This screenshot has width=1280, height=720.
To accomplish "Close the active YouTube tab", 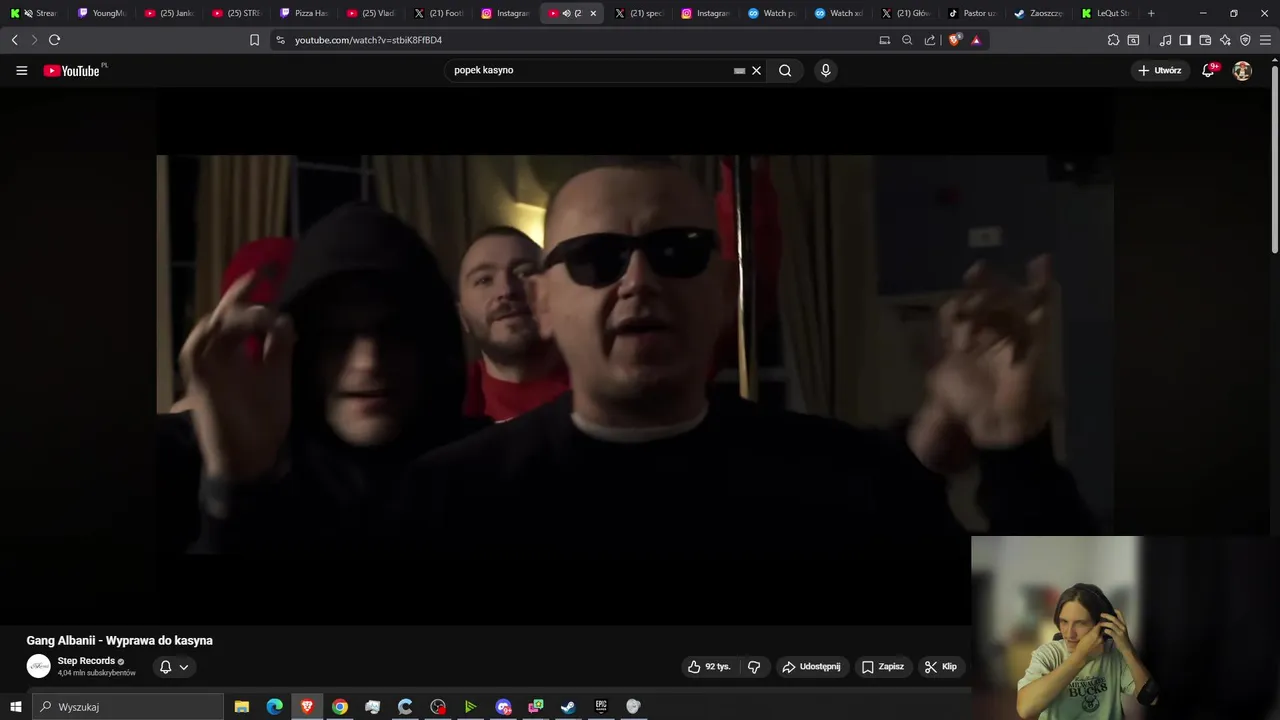I will coord(593,13).
